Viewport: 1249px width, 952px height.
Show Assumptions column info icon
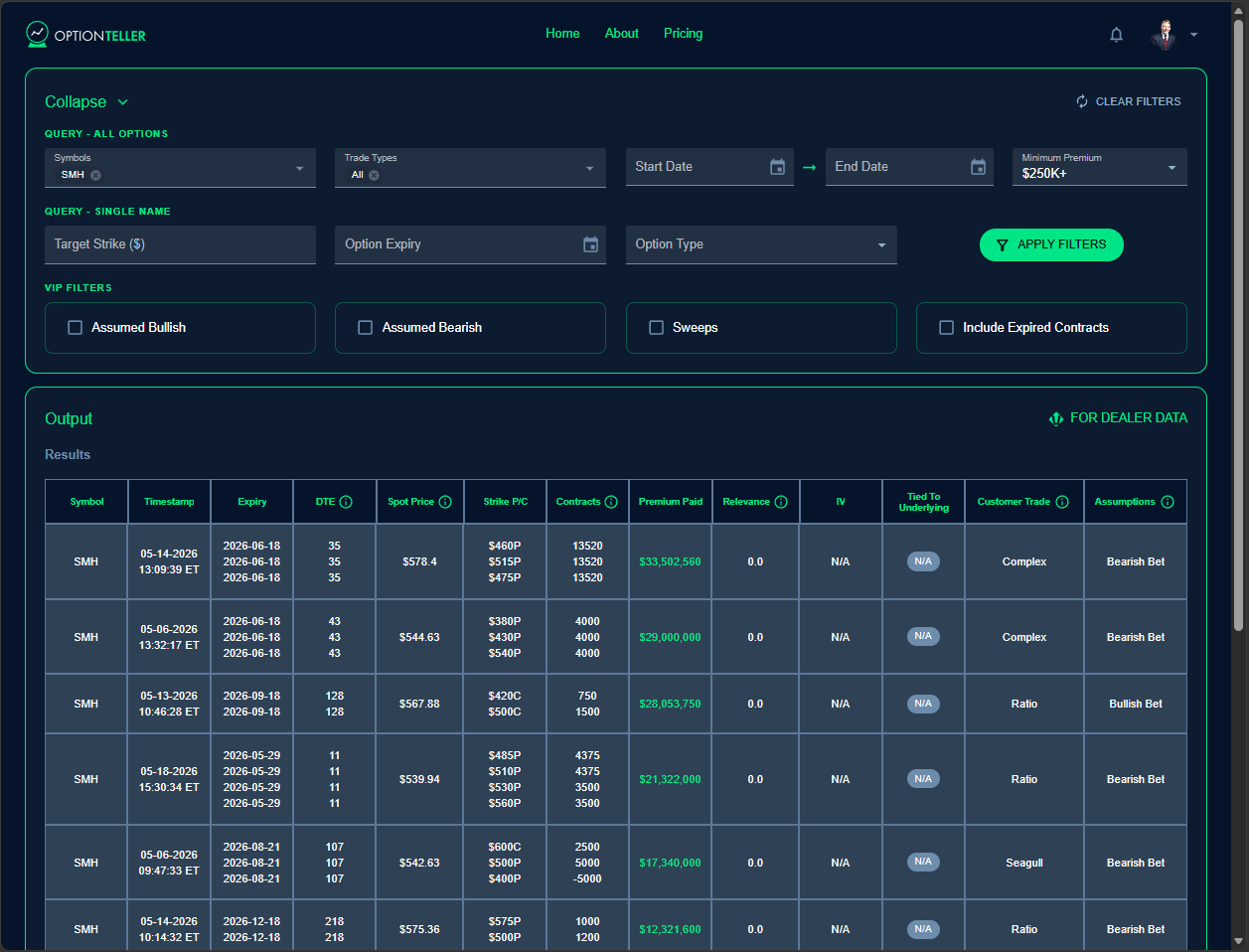1168,502
